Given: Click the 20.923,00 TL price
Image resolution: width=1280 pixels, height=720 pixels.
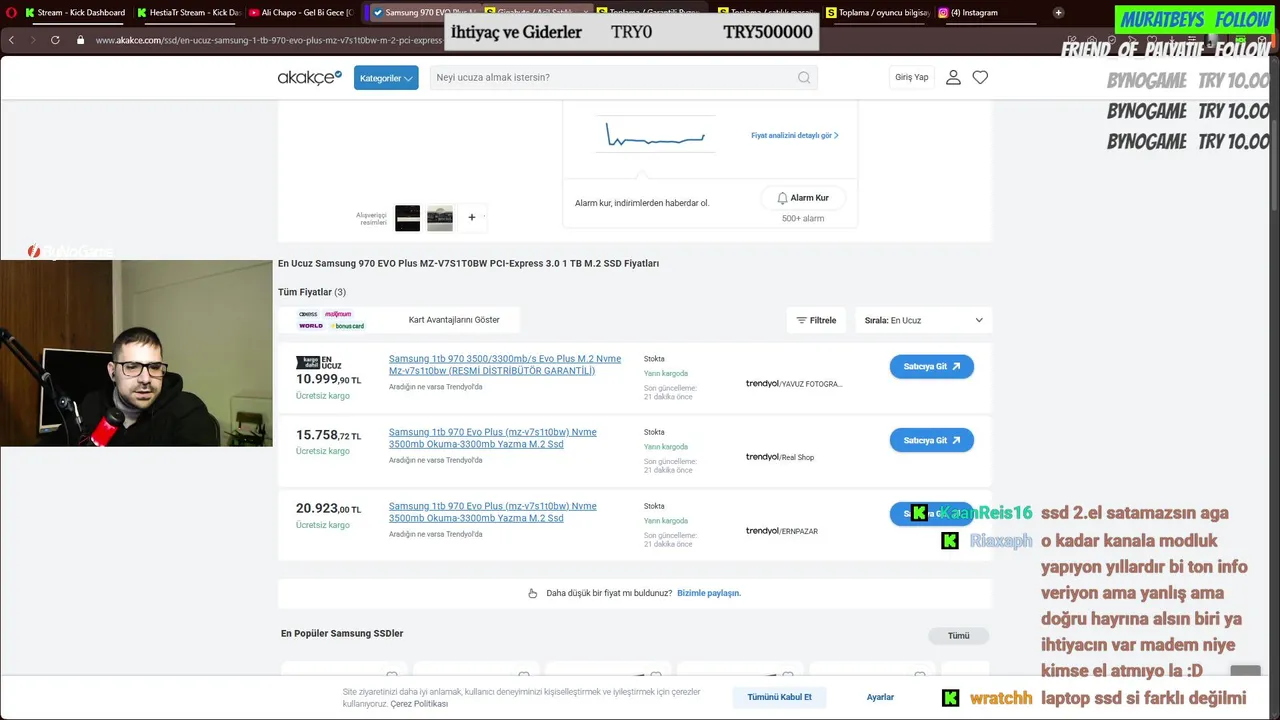Looking at the screenshot, I should [x=329, y=509].
